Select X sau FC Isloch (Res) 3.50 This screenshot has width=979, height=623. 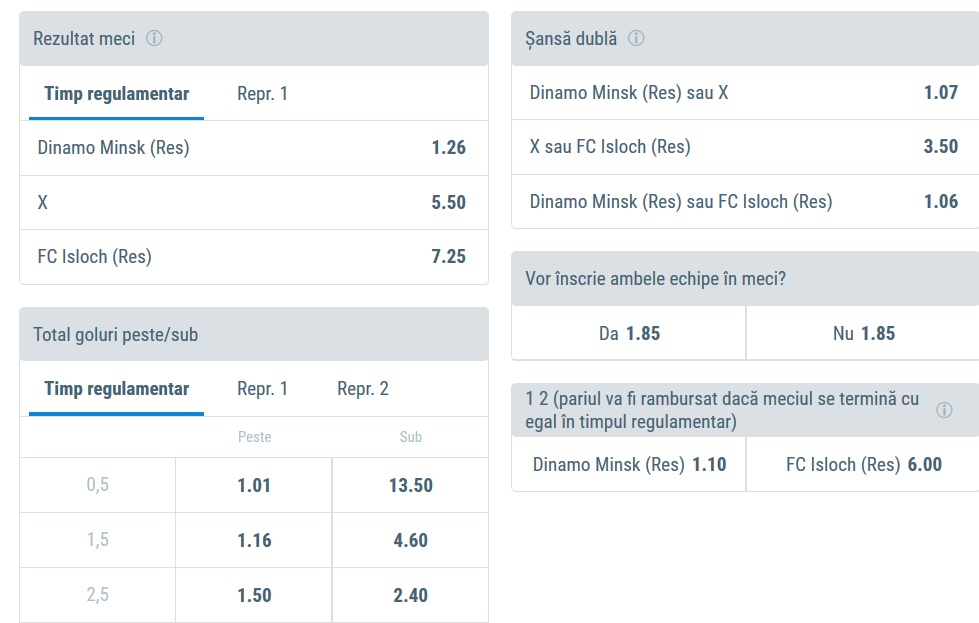click(x=744, y=147)
